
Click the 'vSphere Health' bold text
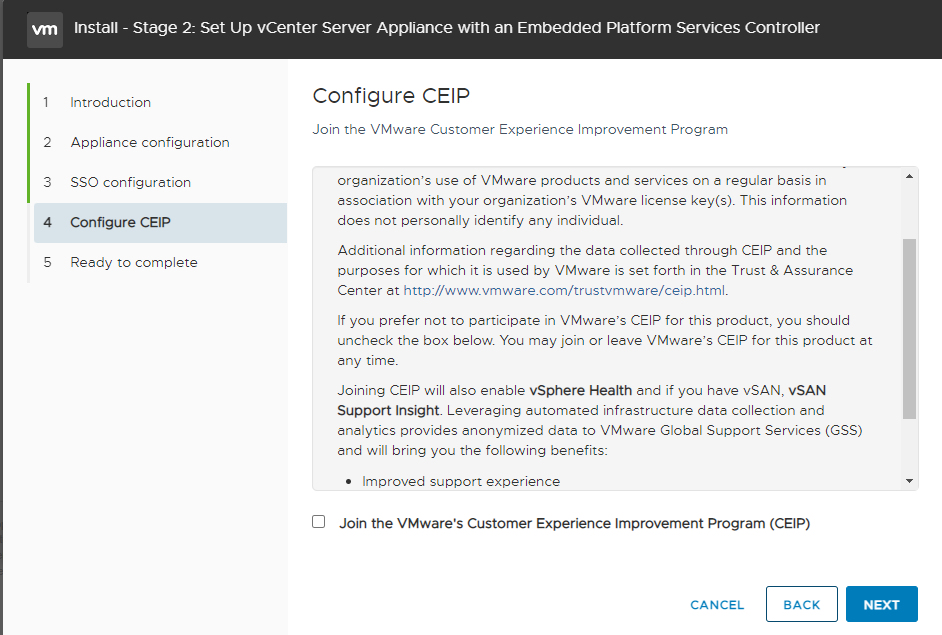pos(580,390)
